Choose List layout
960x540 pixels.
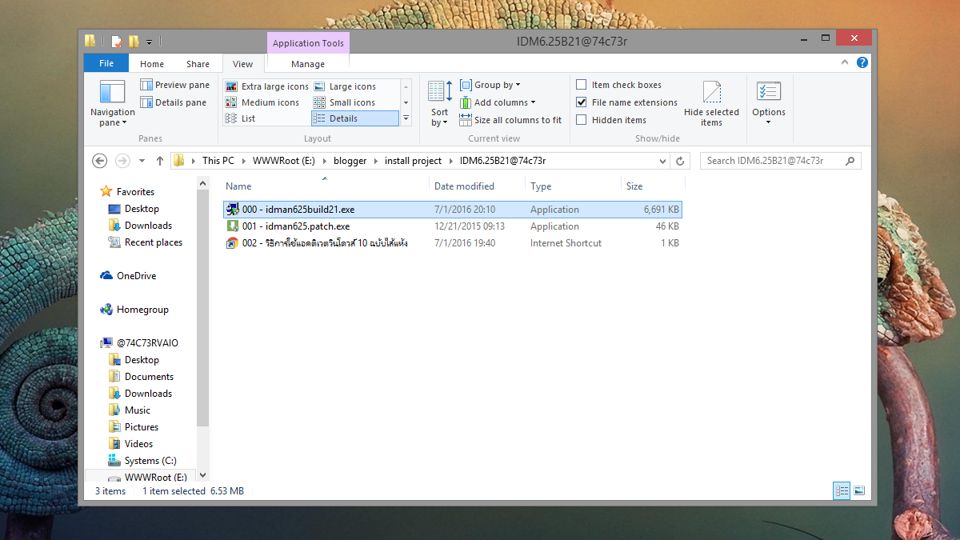[x=240, y=118]
